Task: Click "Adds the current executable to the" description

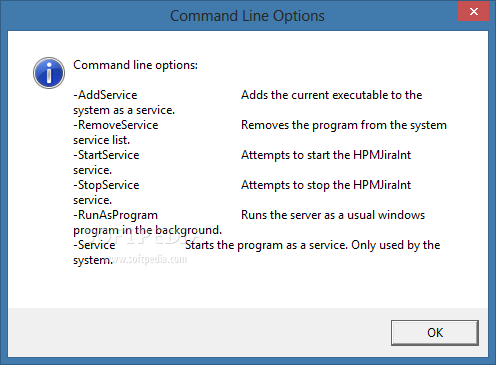Action: click(x=332, y=95)
